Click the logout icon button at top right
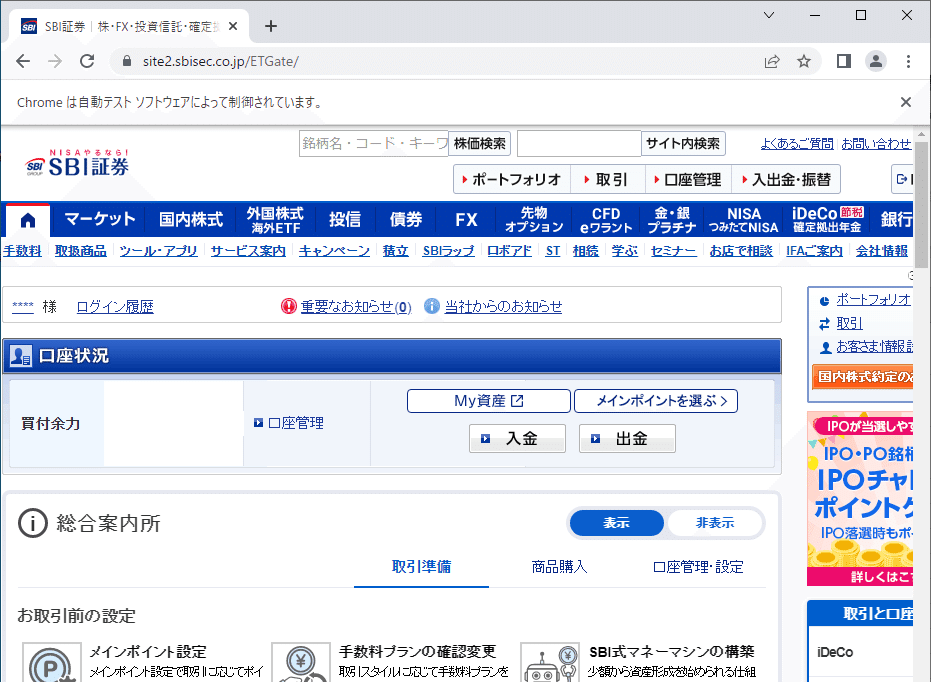This screenshot has width=931, height=682. click(902, 179)
